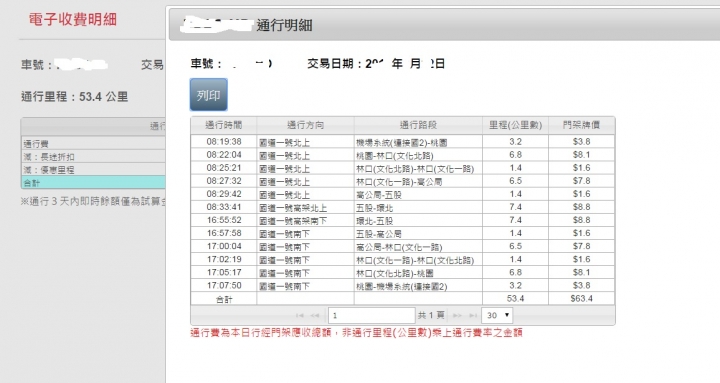Click the 五股-環北 segment cell

click(418, 208)
